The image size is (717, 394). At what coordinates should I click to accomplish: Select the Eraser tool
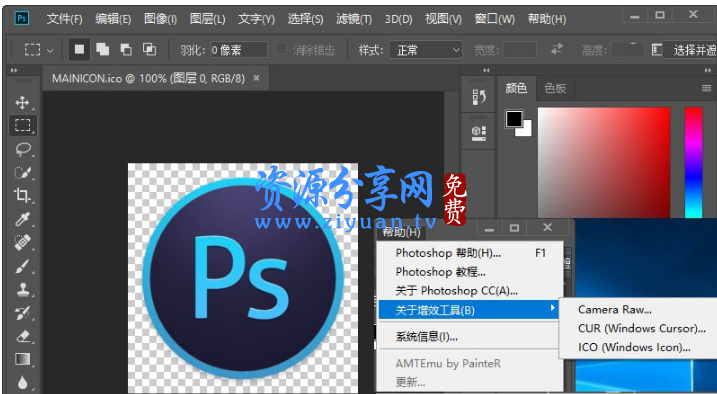tap(22, 337)
